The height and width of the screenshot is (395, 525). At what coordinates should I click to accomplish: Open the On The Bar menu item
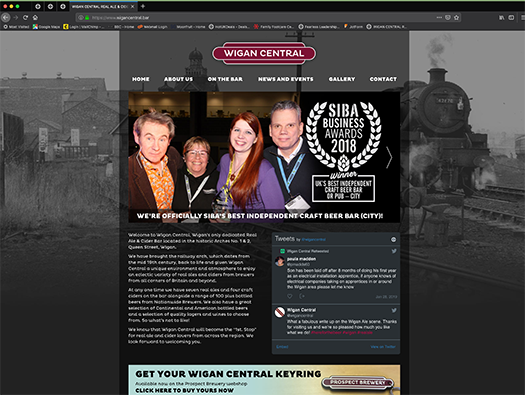point(225,79)
